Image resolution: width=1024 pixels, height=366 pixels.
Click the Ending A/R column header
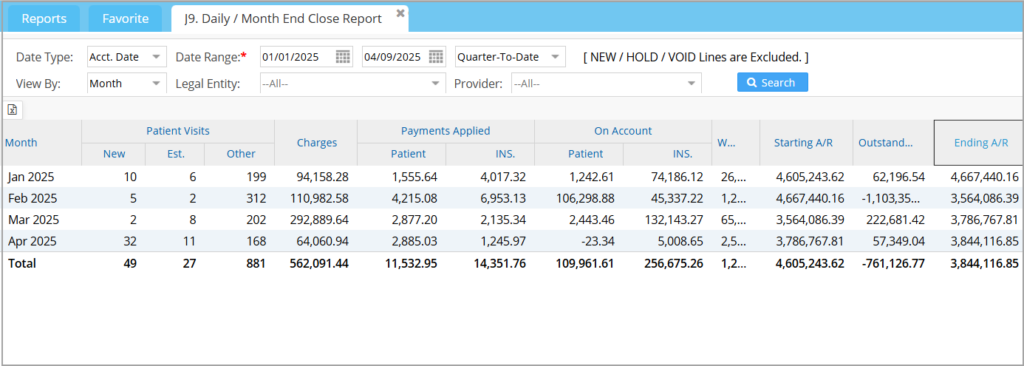981,142
